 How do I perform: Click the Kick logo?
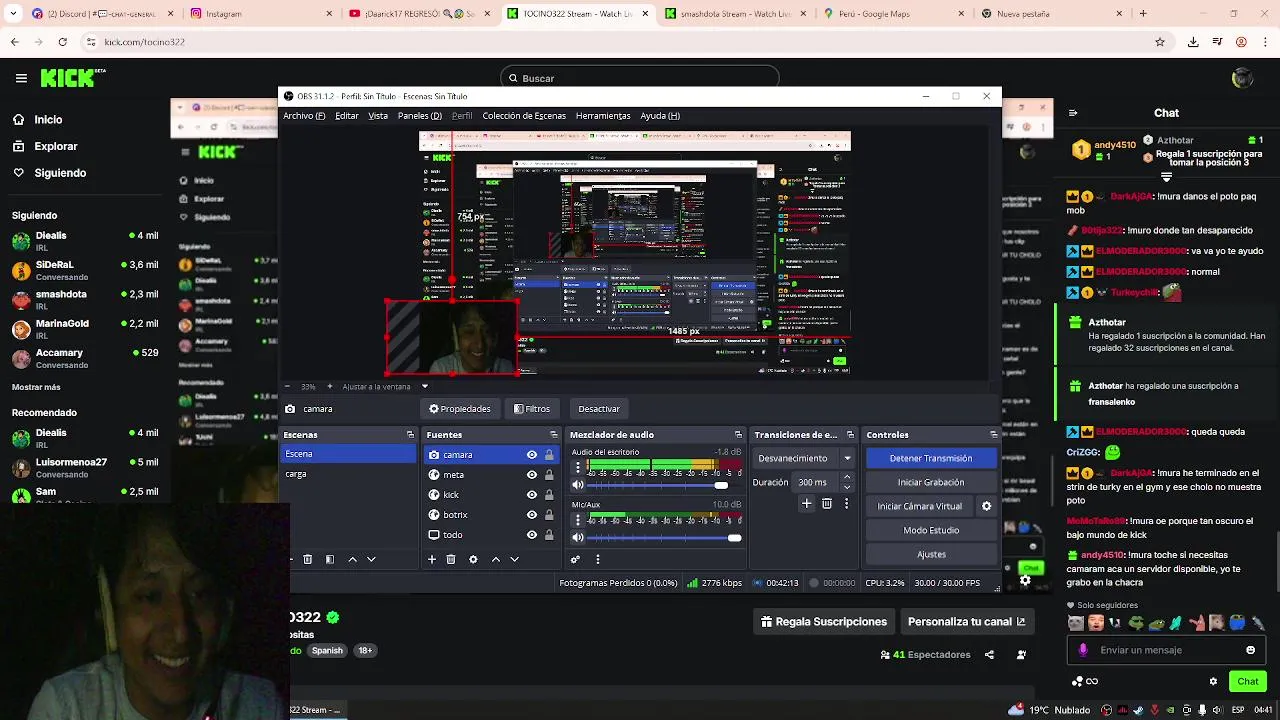click(73, 78)
